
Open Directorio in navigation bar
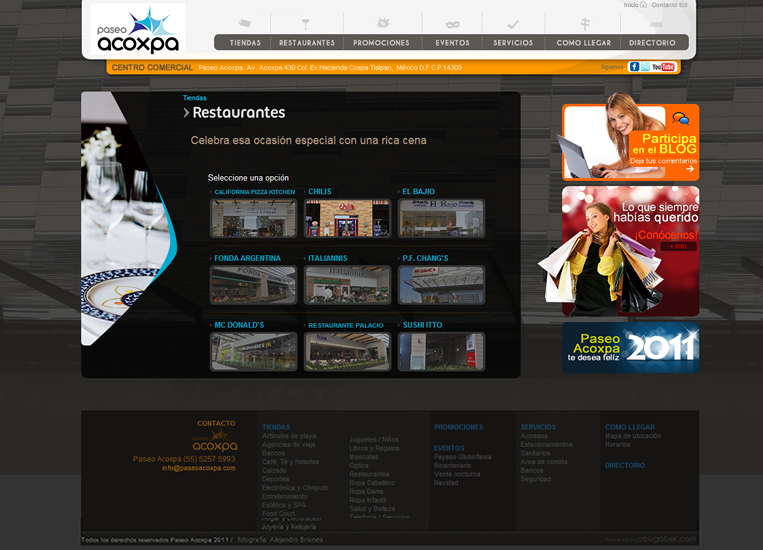tap(653, 43)
